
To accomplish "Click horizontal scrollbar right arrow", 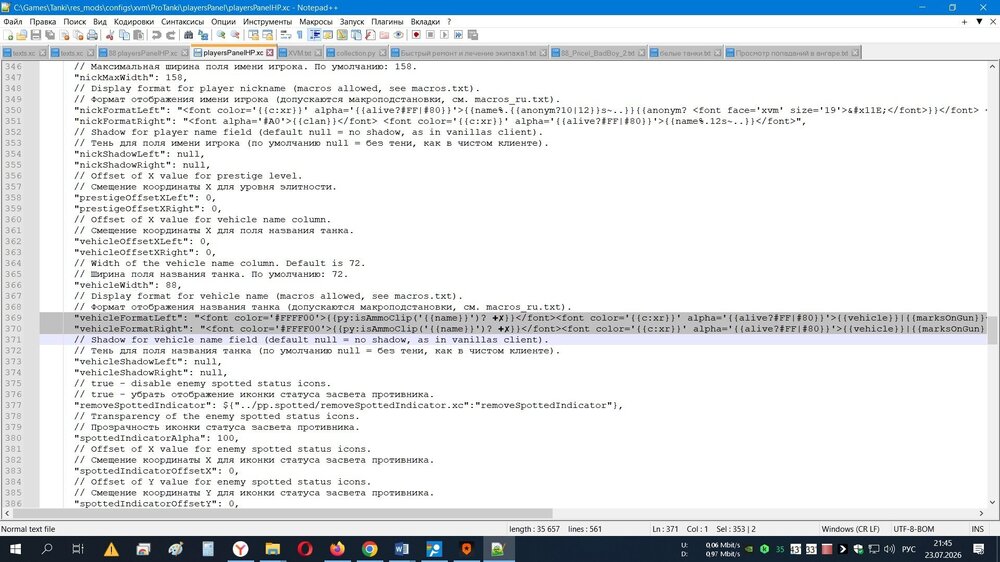I will click(982, 513).
